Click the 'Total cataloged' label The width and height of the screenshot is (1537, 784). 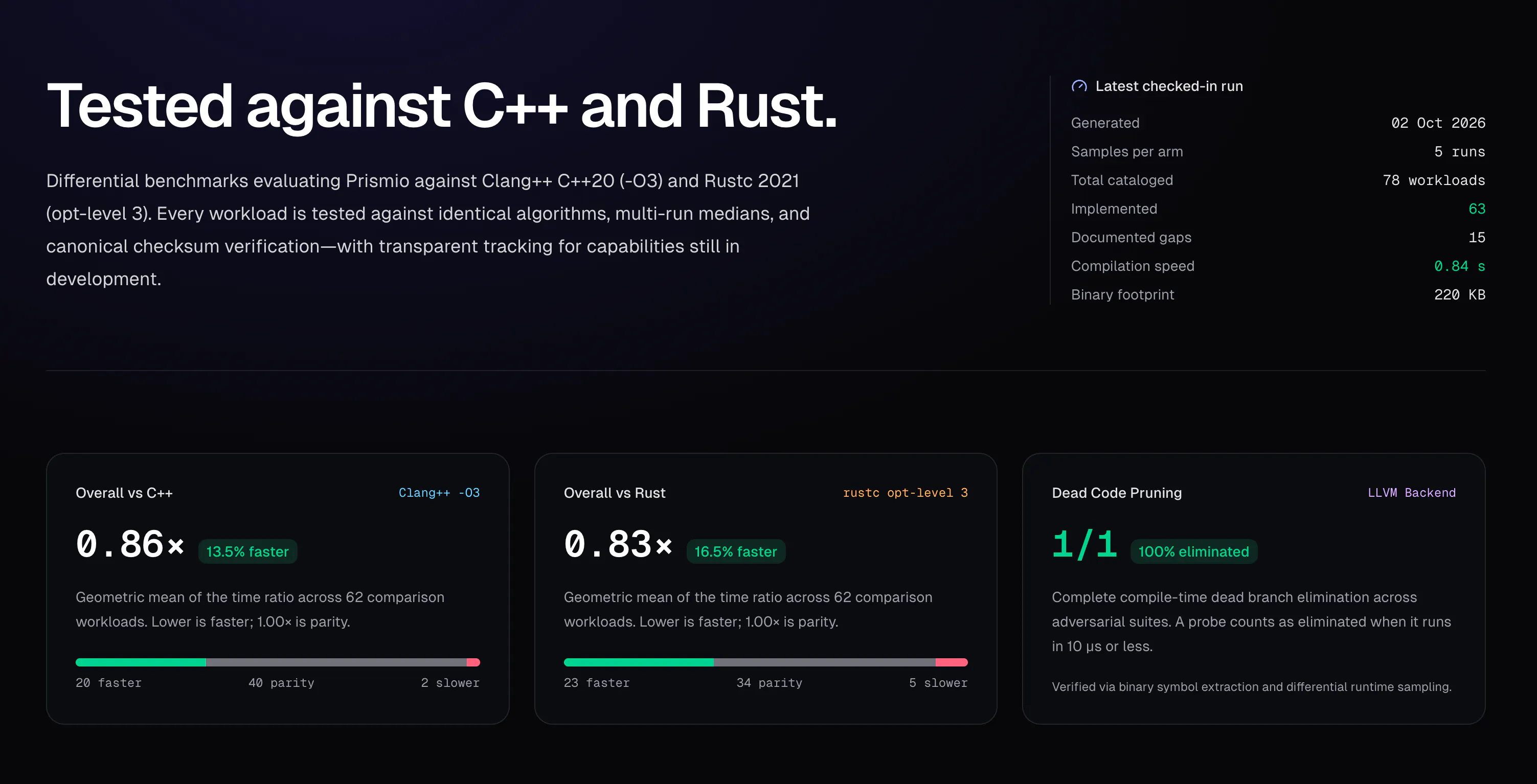coord(1122,180)
